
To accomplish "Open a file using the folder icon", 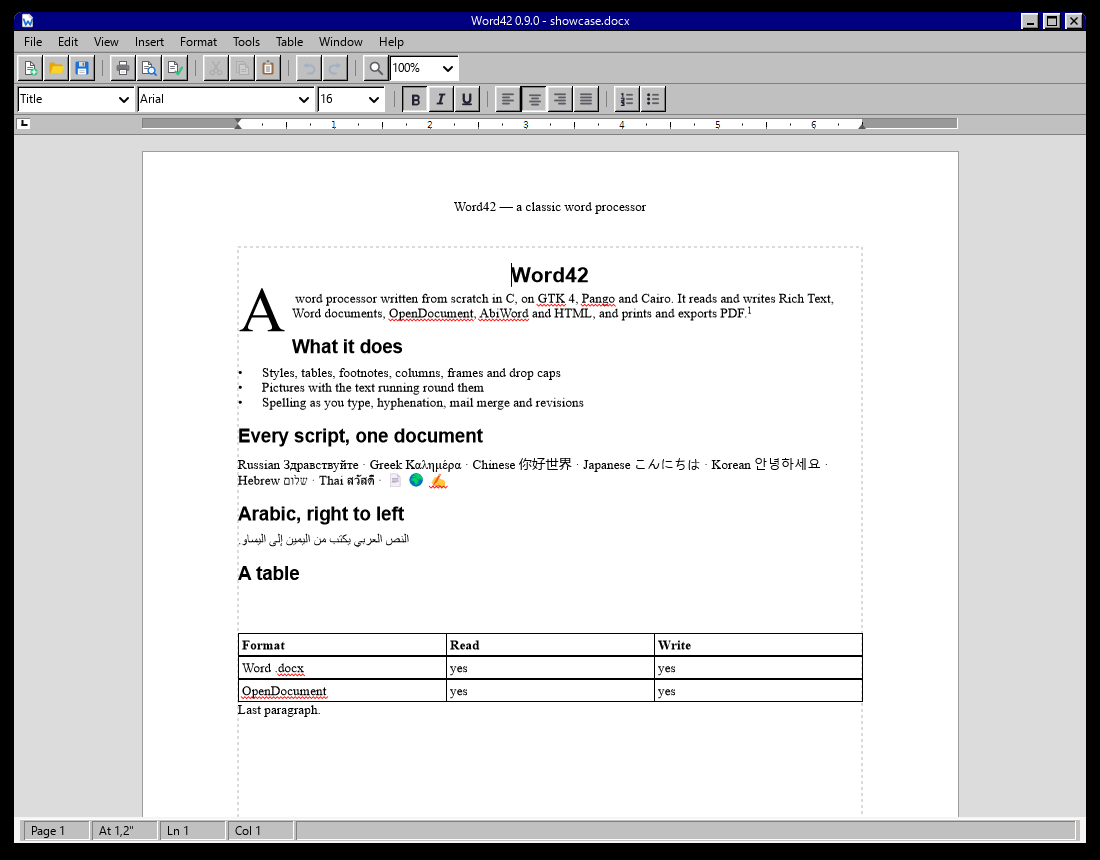I will pos(55,68).
